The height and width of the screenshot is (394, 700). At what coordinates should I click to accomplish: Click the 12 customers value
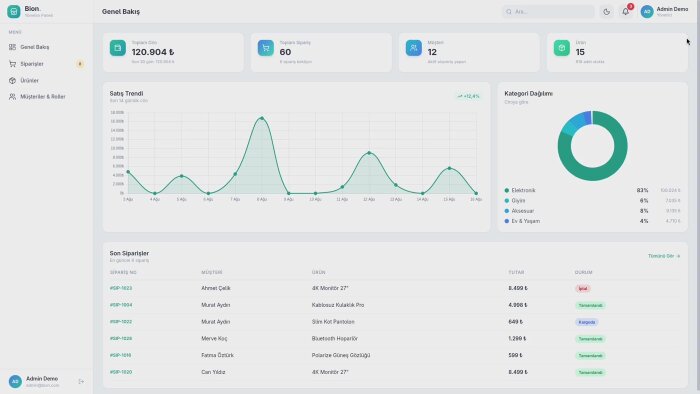tap(432, 52)
